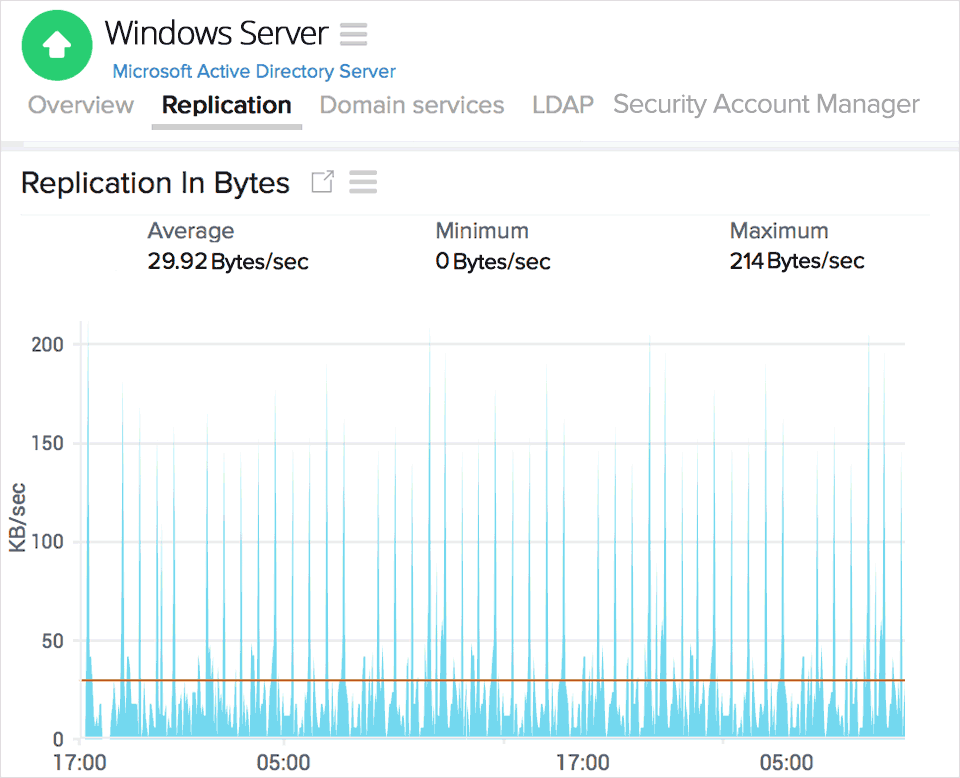
Task: Click the Average value 29.92 Bytes/sec
Action: pyautogui.click(x=227, y=261)
